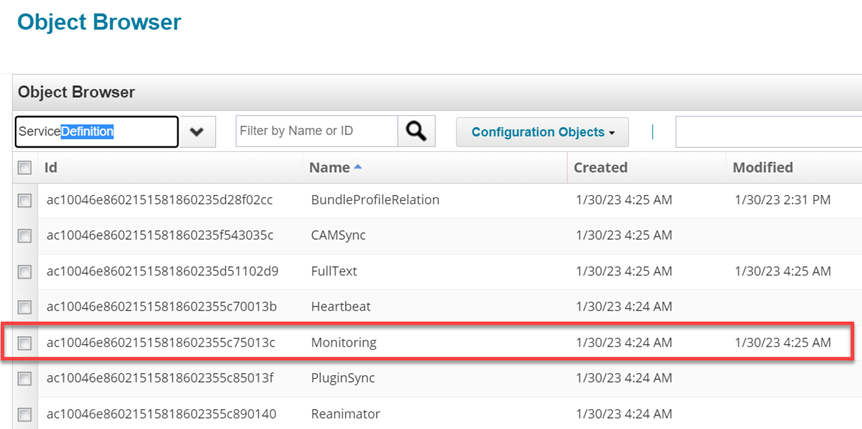Check the Reanimator row checkbox

(25, 414)
